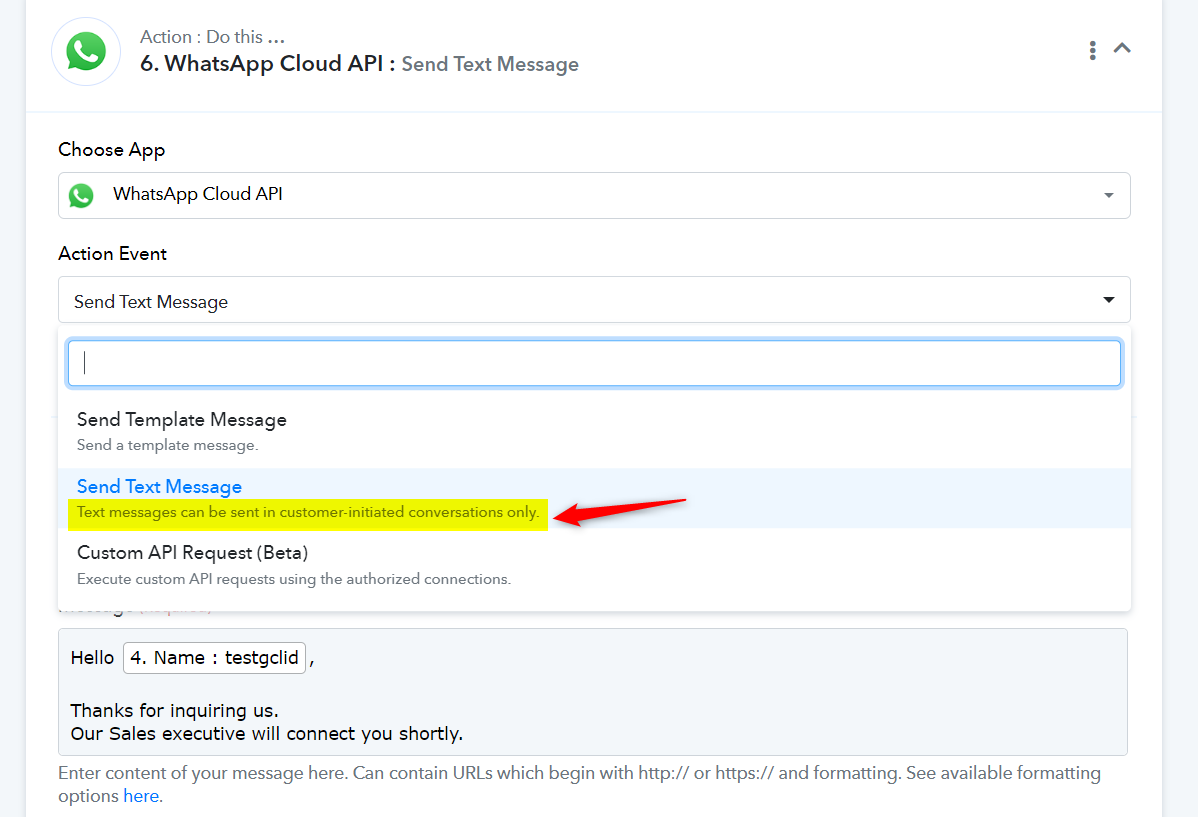Click the 'Choose App' field label
The image size is (1198, 817).
click(x=112, y=150)
